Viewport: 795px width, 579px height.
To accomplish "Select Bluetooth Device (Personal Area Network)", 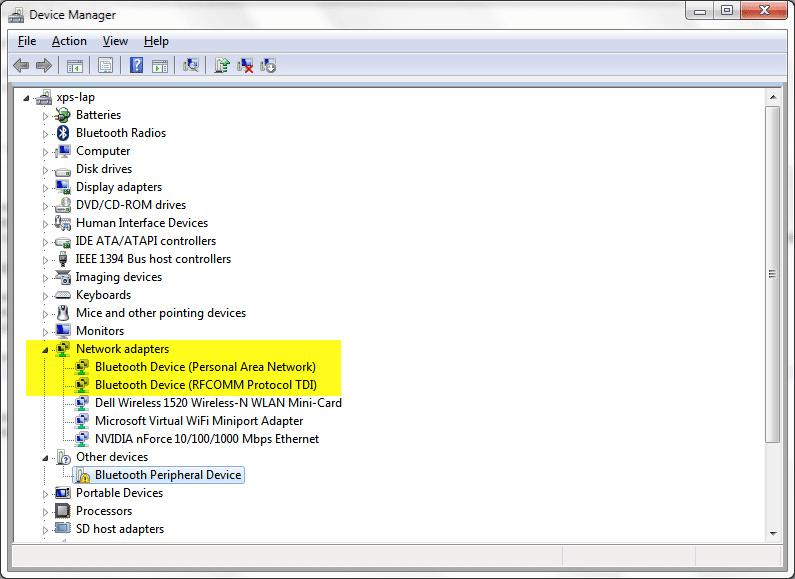I will pos(205,367).
